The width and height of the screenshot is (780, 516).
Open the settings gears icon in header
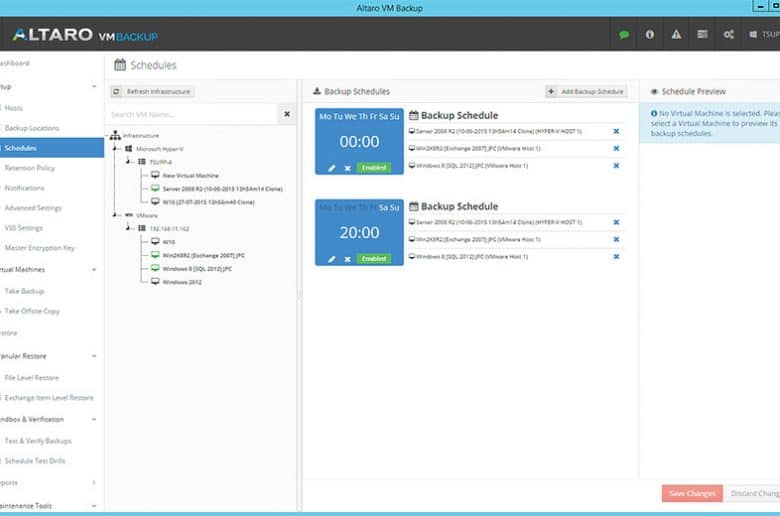(x=729, y=34)
